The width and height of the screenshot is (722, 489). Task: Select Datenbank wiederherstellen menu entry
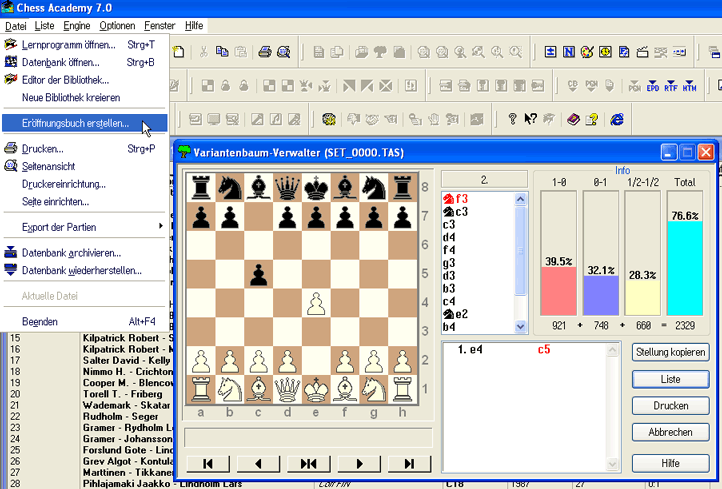(85, 270)
